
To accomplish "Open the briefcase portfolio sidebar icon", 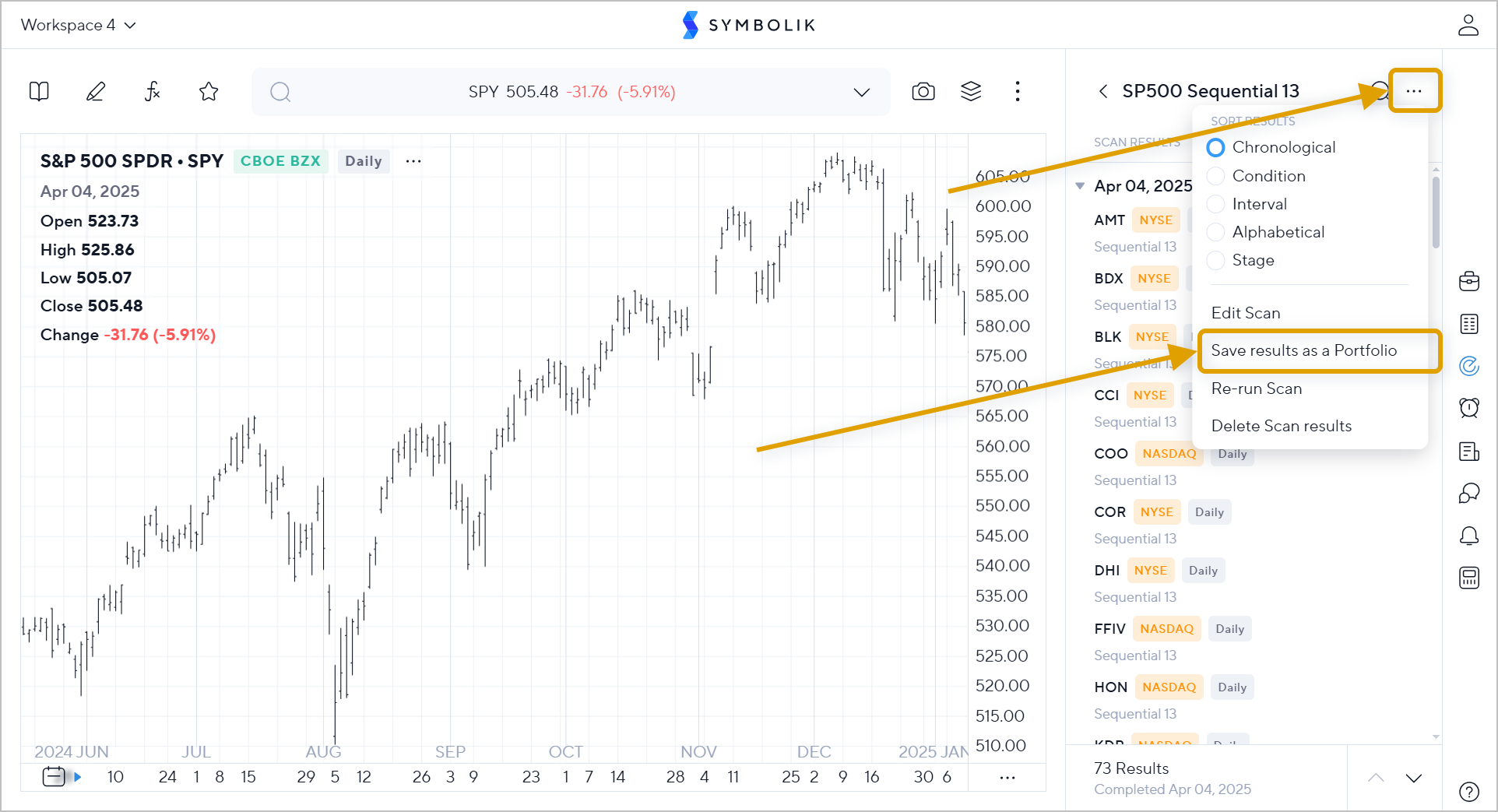I will point(1469,281).
